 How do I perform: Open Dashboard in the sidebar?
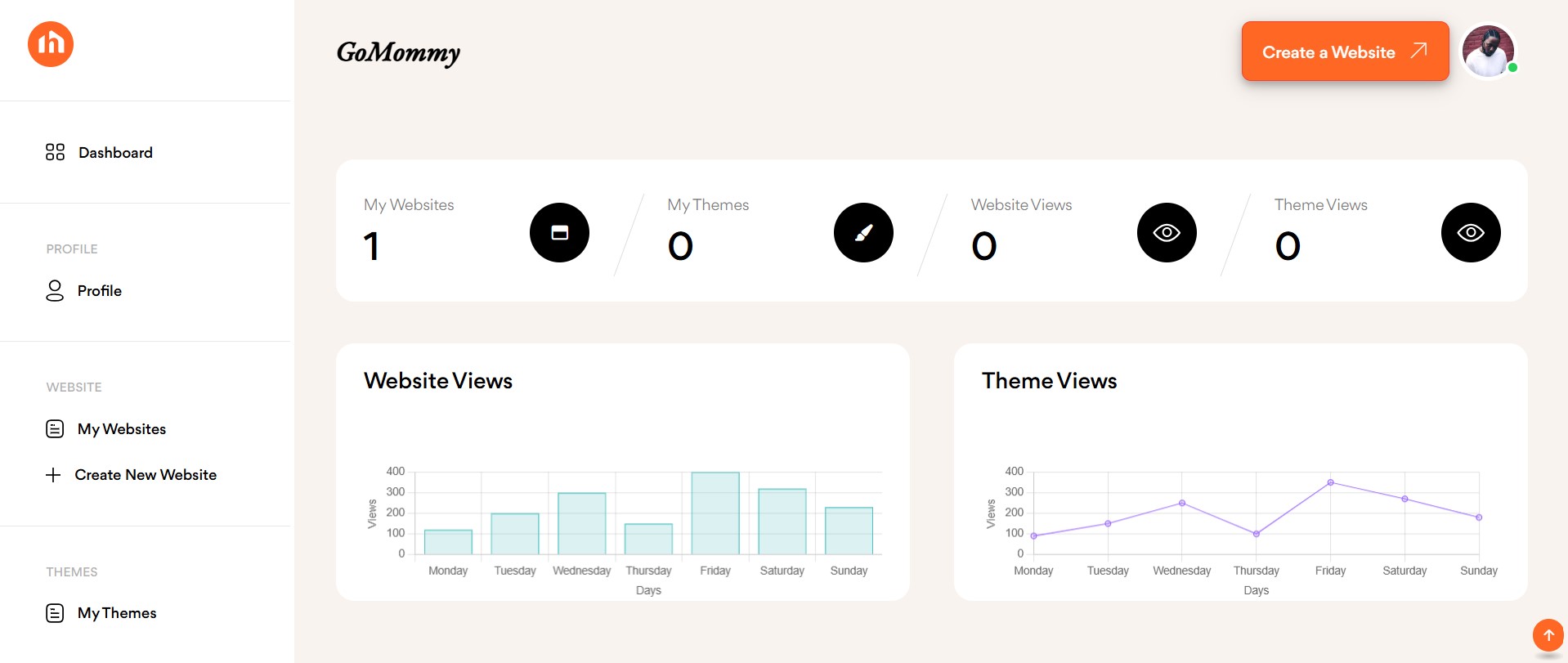point(115,153)
